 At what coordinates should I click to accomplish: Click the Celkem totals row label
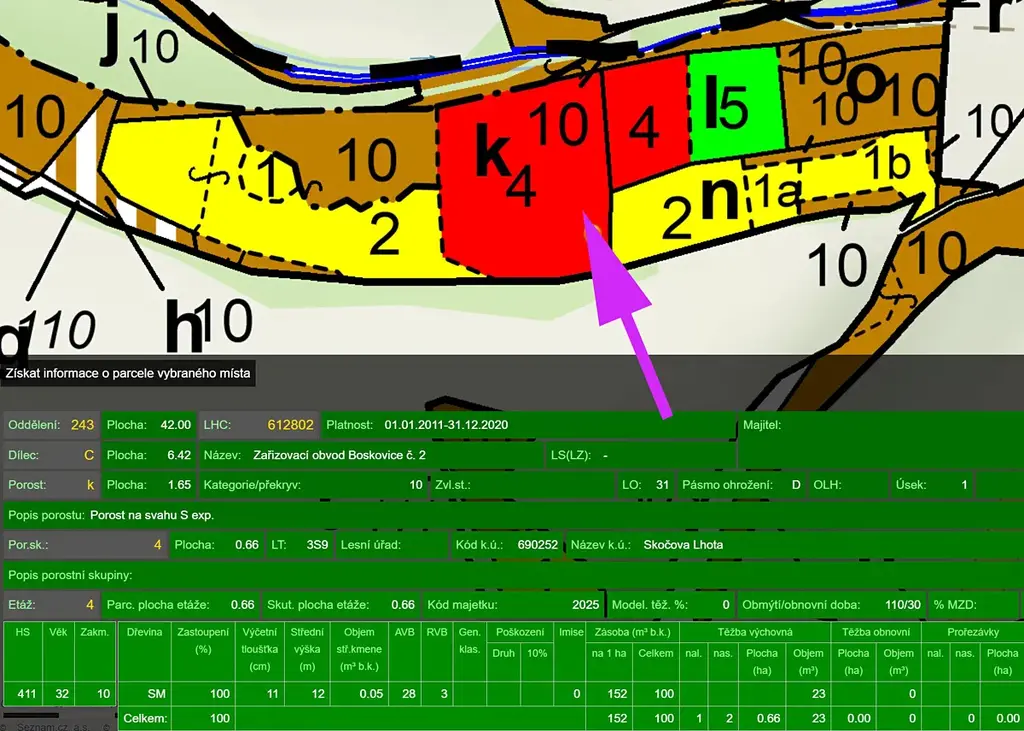point(142,718)
